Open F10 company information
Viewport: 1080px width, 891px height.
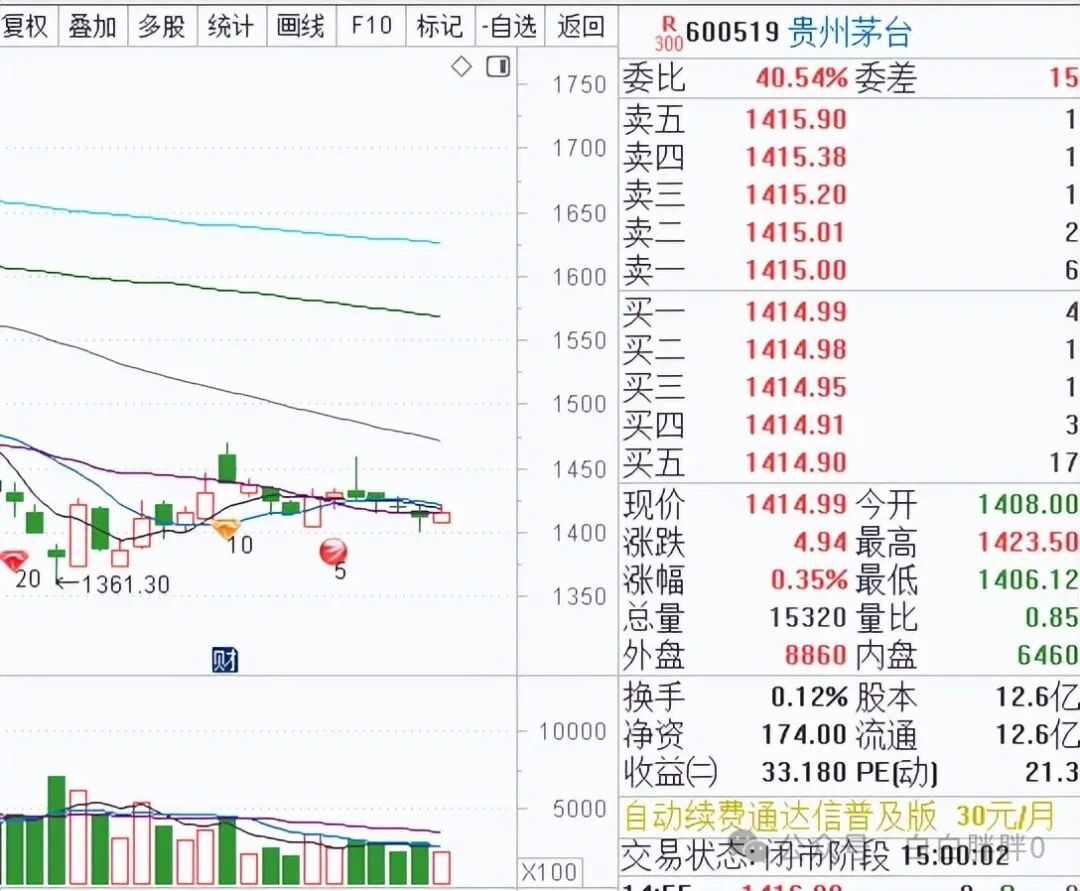tap(371, 26)
